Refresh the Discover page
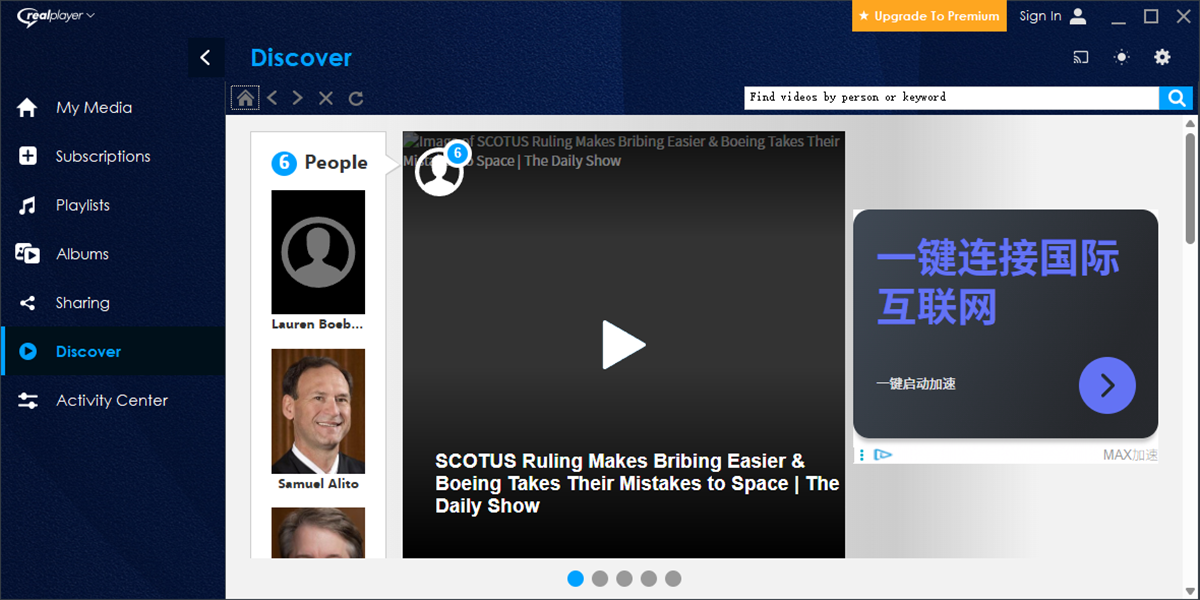Screen dimensions: 1200x600 tap(357, 97)
